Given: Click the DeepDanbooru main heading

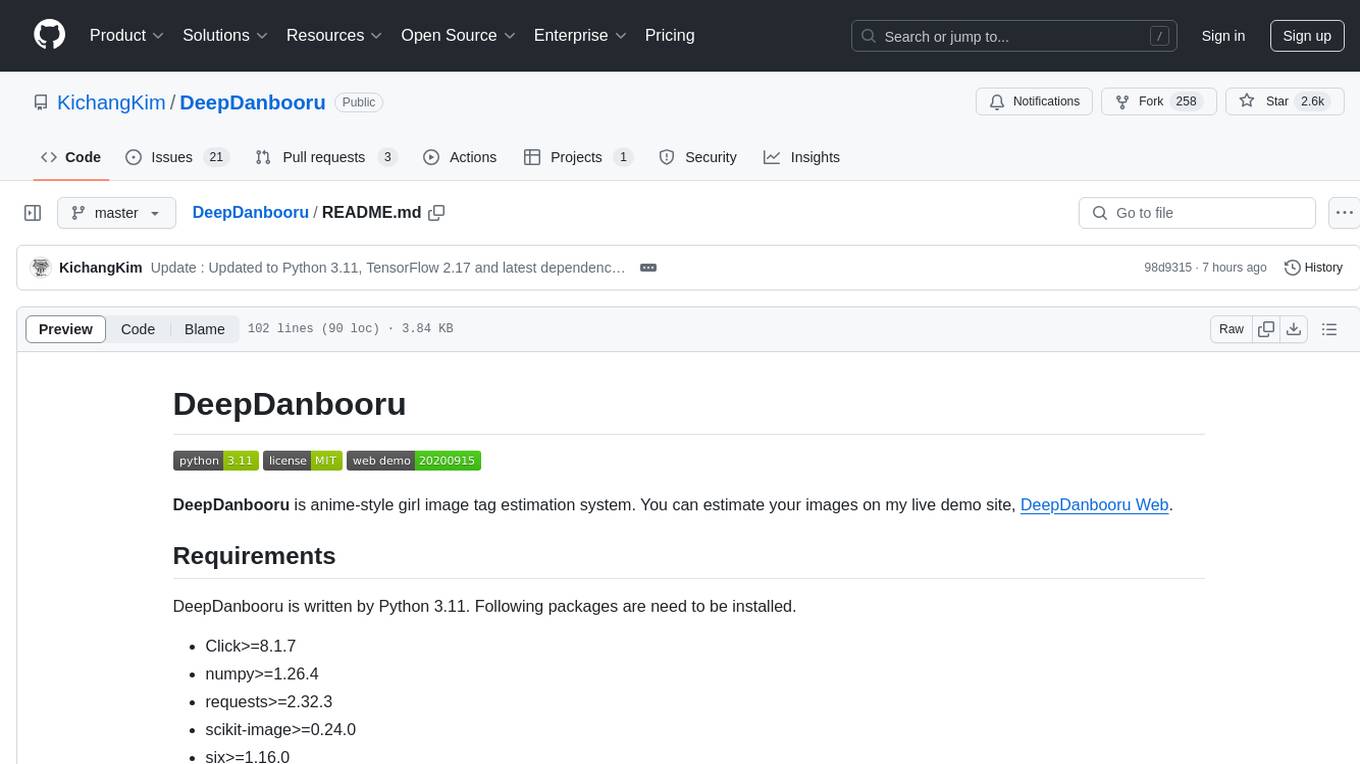Looking at the screenshot, I should pos(289,404).
